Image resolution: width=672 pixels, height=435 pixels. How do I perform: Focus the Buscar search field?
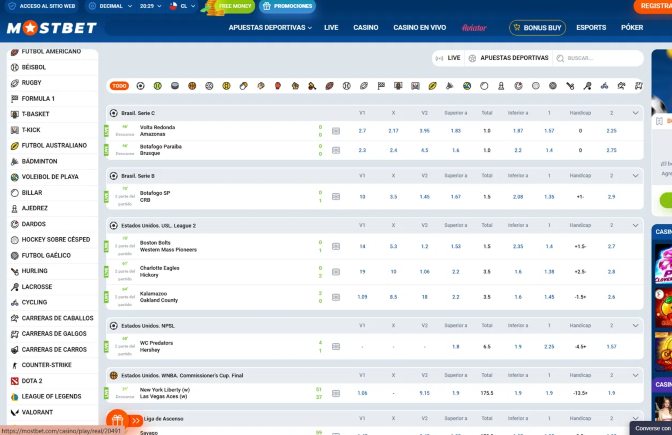coord(598,58)
